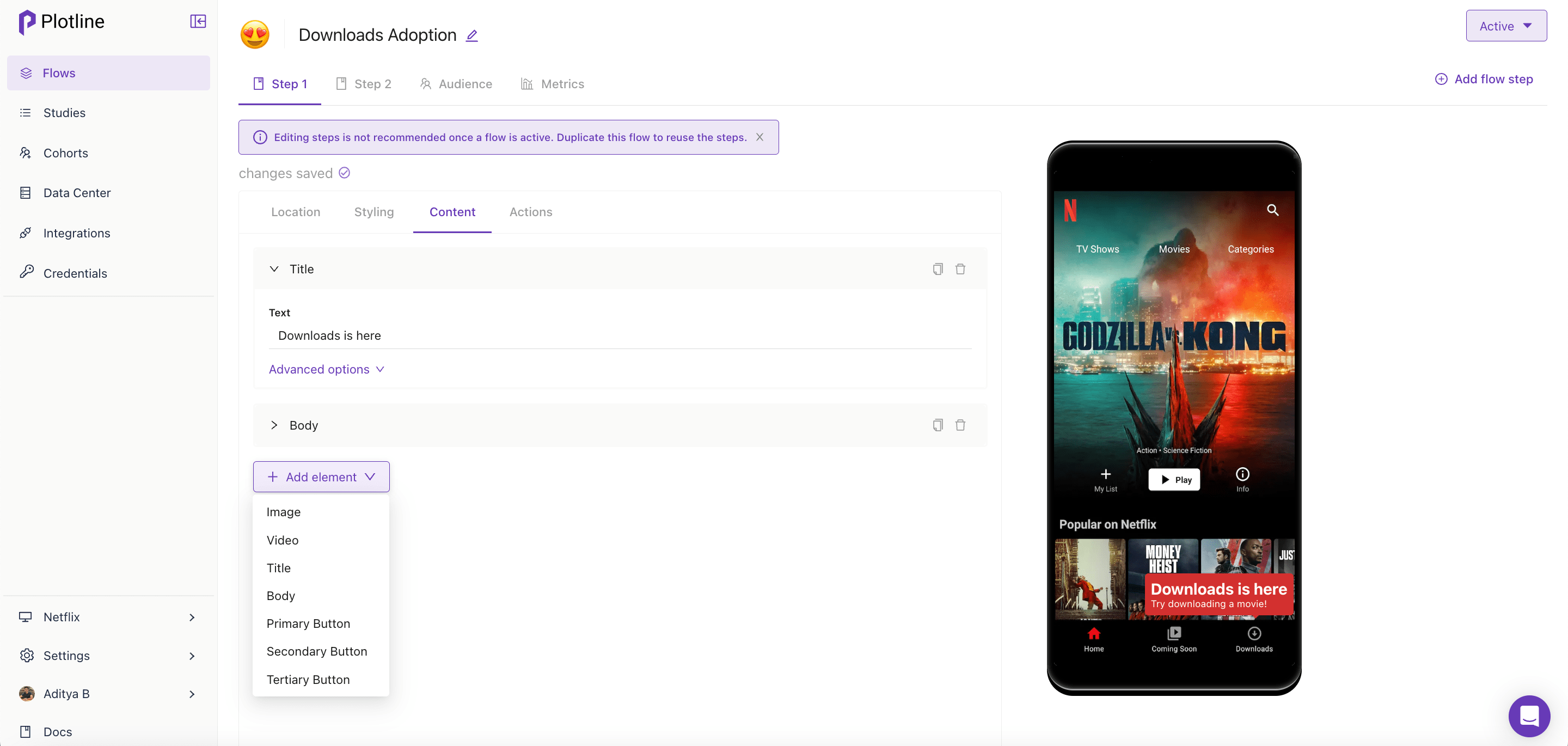
Task: Switch to the Styling tab
Action: tap(373, 212)
